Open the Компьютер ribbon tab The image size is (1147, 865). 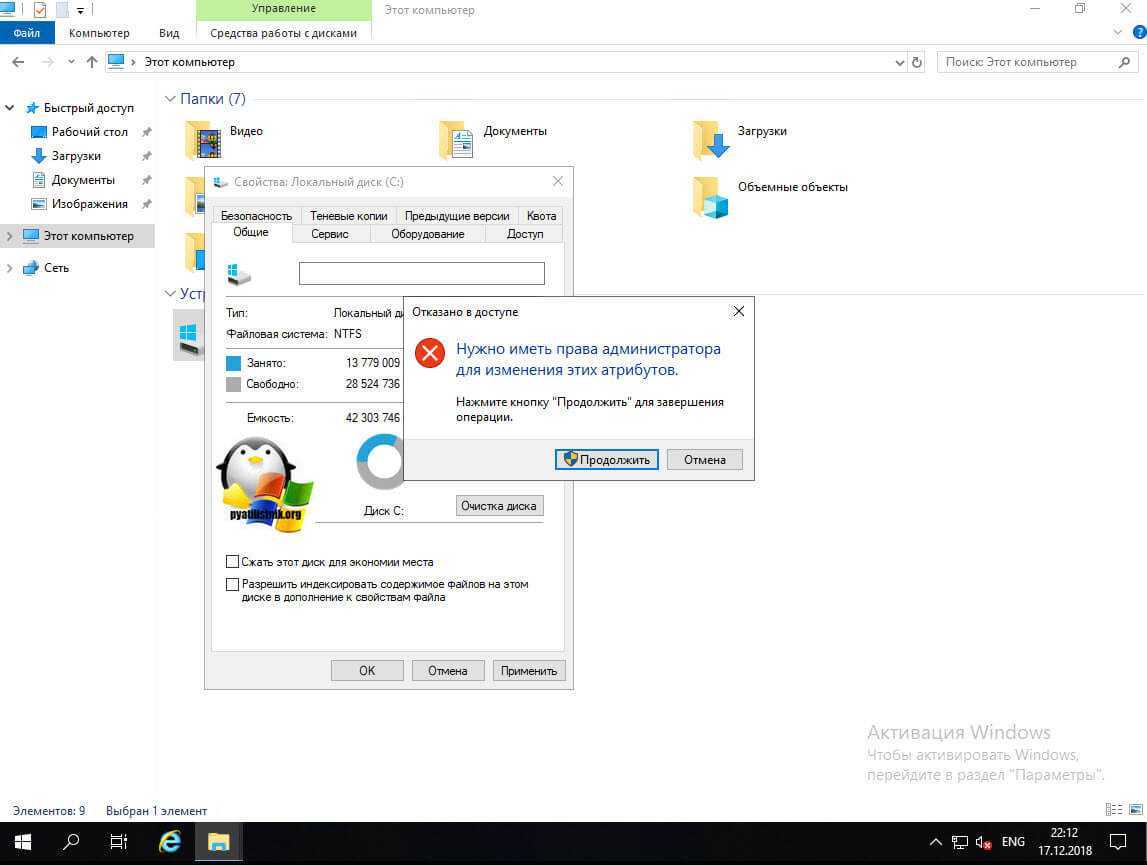99,33
